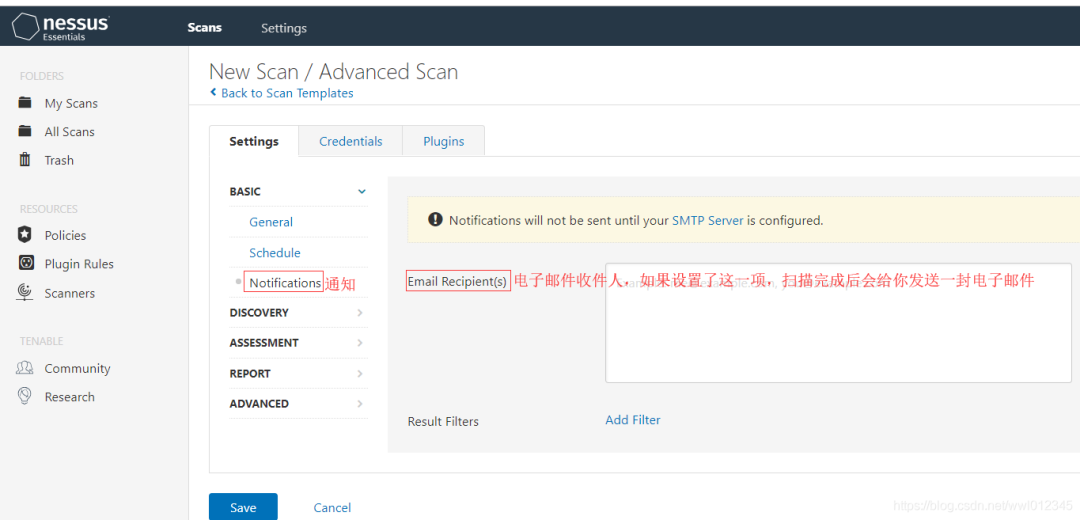
Task: Collapse the BASIC section chevron
Action: click(362, 191)
